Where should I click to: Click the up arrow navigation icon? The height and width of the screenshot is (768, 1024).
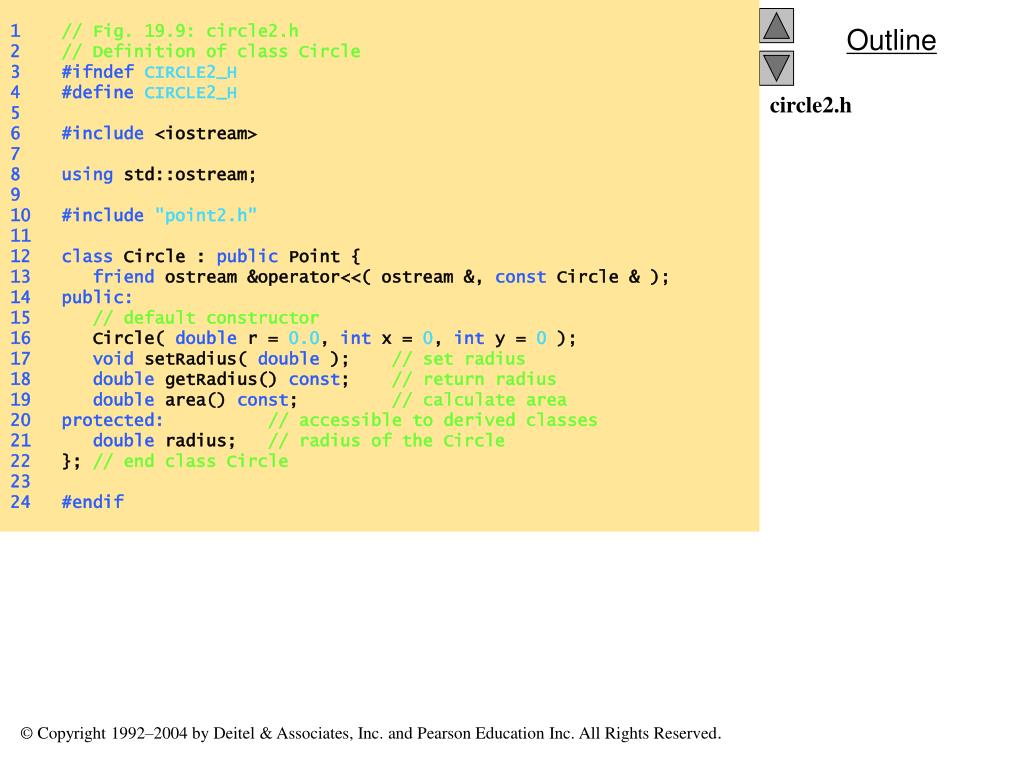[x=776, y=25]
